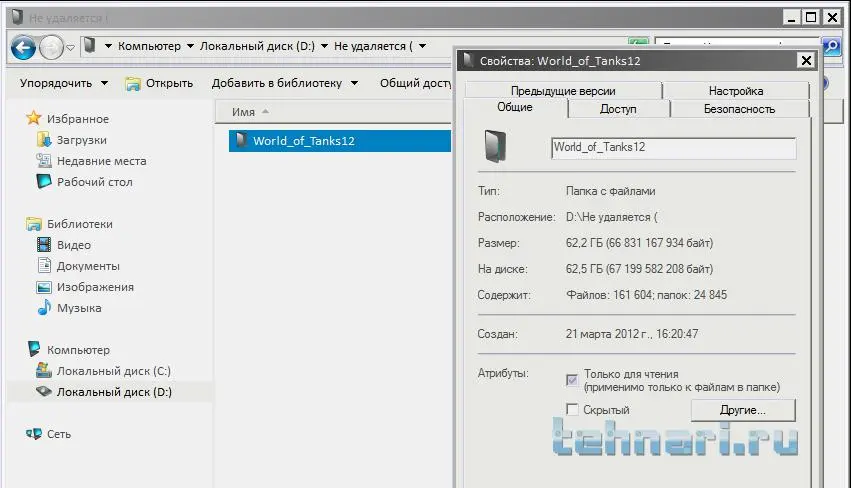Open Сеть in the navigation pane
Viewport: 851px width, 488px height.
click(59, 434)
